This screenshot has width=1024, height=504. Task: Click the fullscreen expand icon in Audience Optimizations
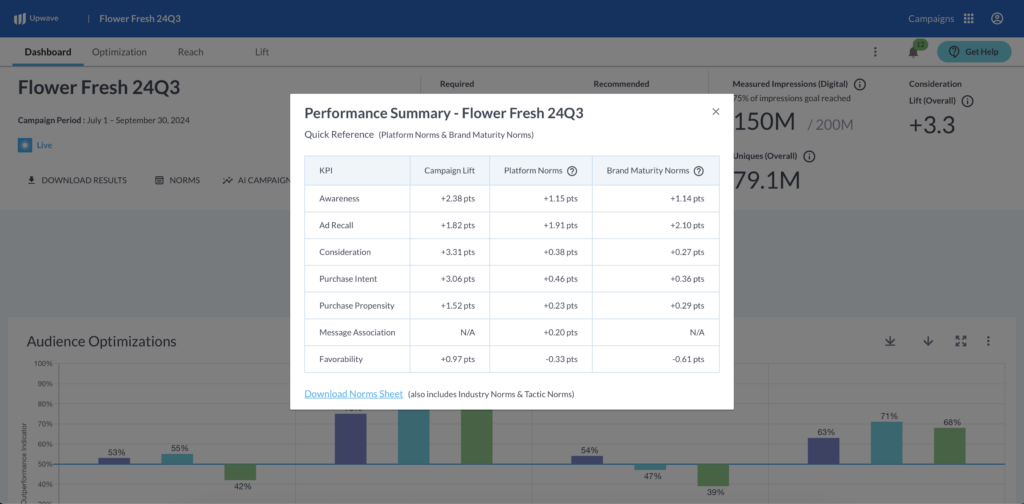coord(961,341)
